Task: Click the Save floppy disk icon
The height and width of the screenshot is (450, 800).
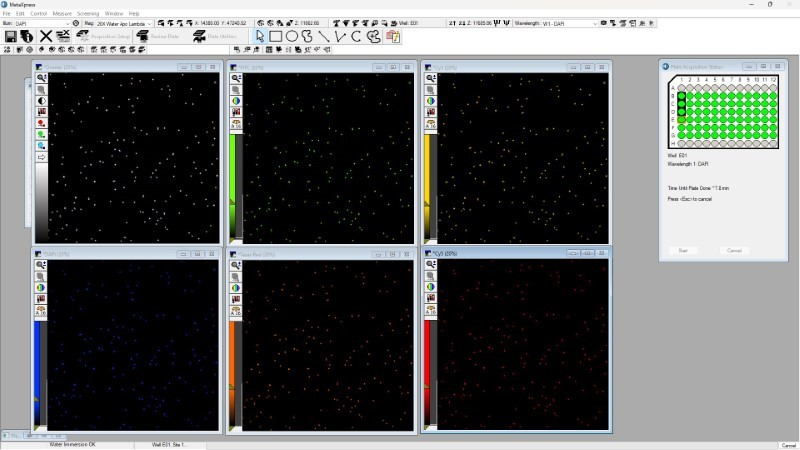Action: tap(11, 36)
